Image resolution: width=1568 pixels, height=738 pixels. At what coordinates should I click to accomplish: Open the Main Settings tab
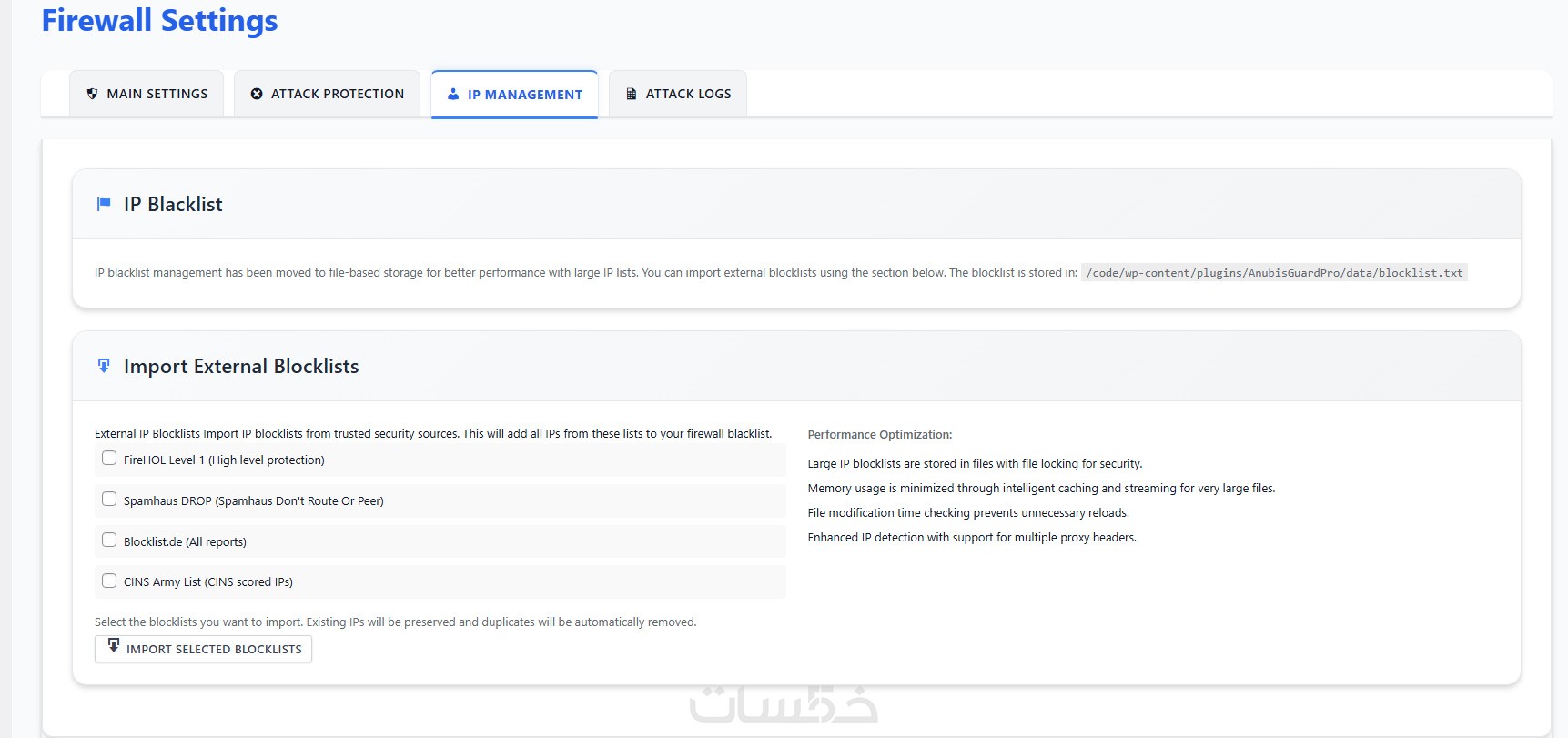(147, 94)
